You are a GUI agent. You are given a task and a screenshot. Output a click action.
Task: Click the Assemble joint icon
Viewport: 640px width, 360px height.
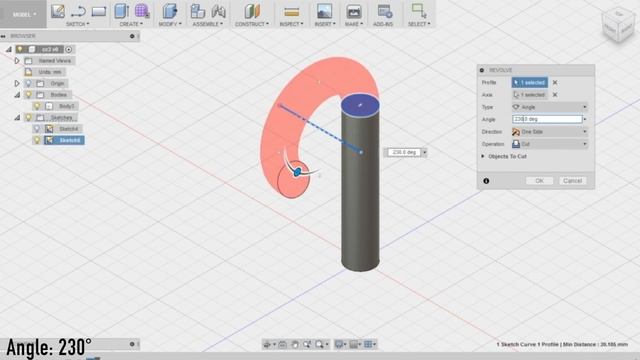pyautogui.click(x=218, y=11)
